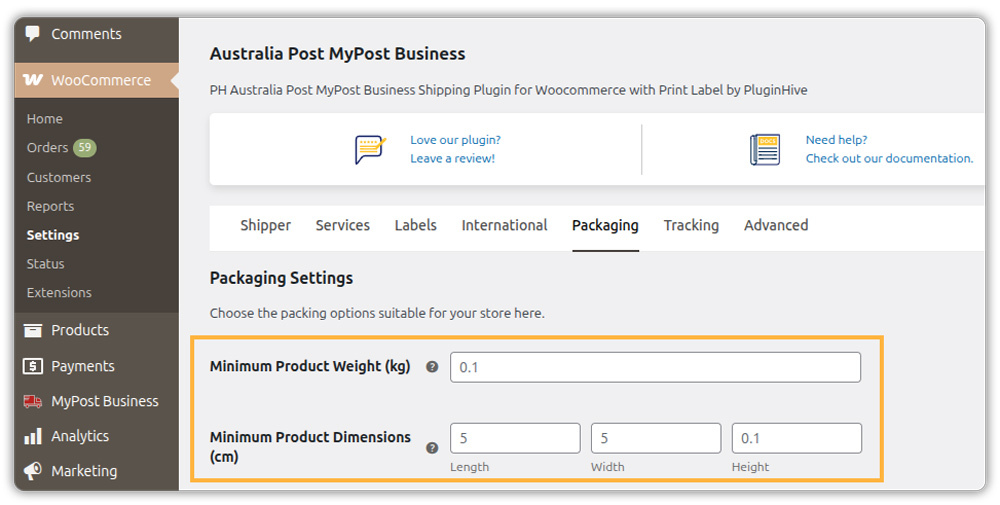Image resolution: width=1000 pixels, height=505 pixels.
Task: Focus the Height dimension input field
Action: (x=797, y=438)
